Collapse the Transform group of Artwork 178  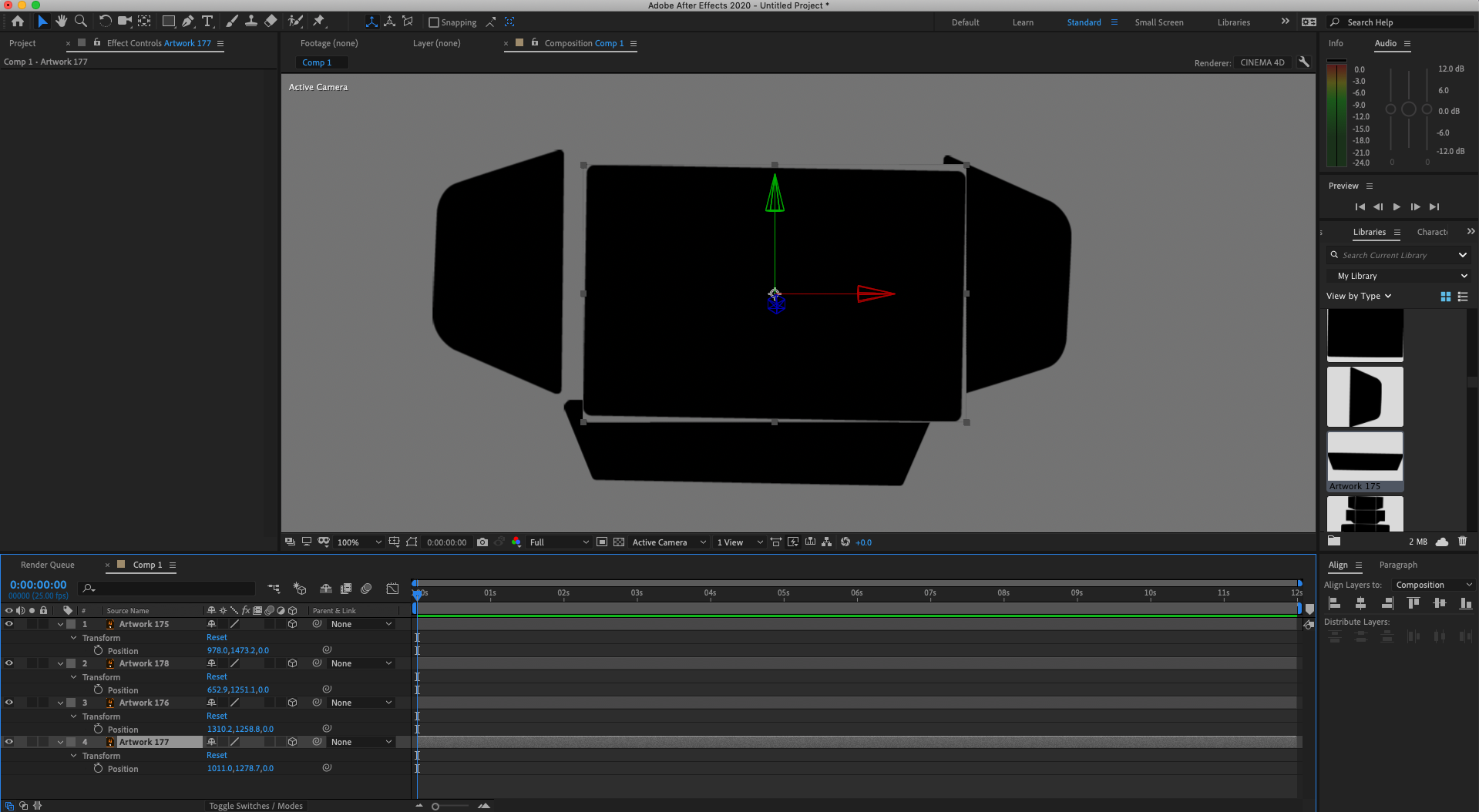pos(73,676)
